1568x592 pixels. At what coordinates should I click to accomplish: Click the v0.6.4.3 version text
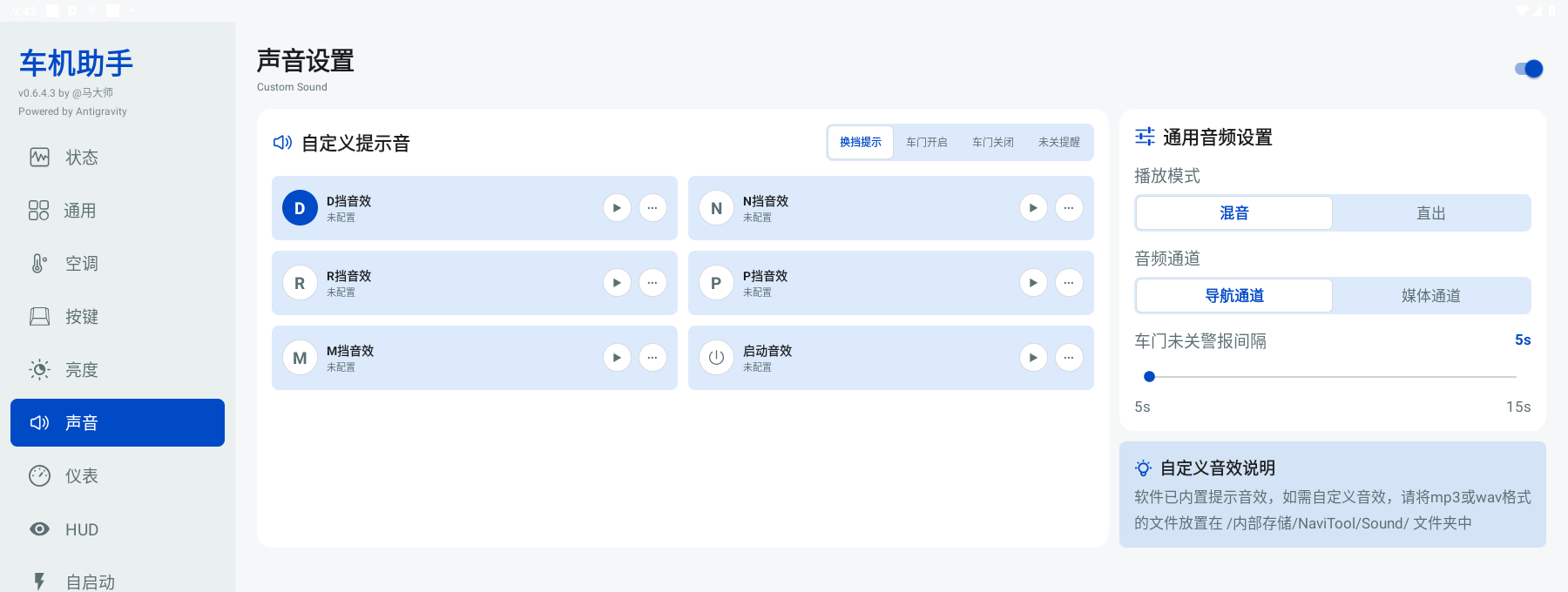click(x=65, y=93)
